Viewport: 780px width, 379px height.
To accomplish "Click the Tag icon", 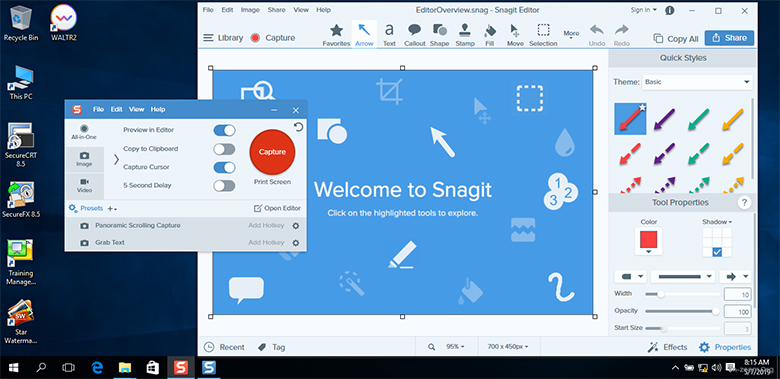I will (262, 347).
